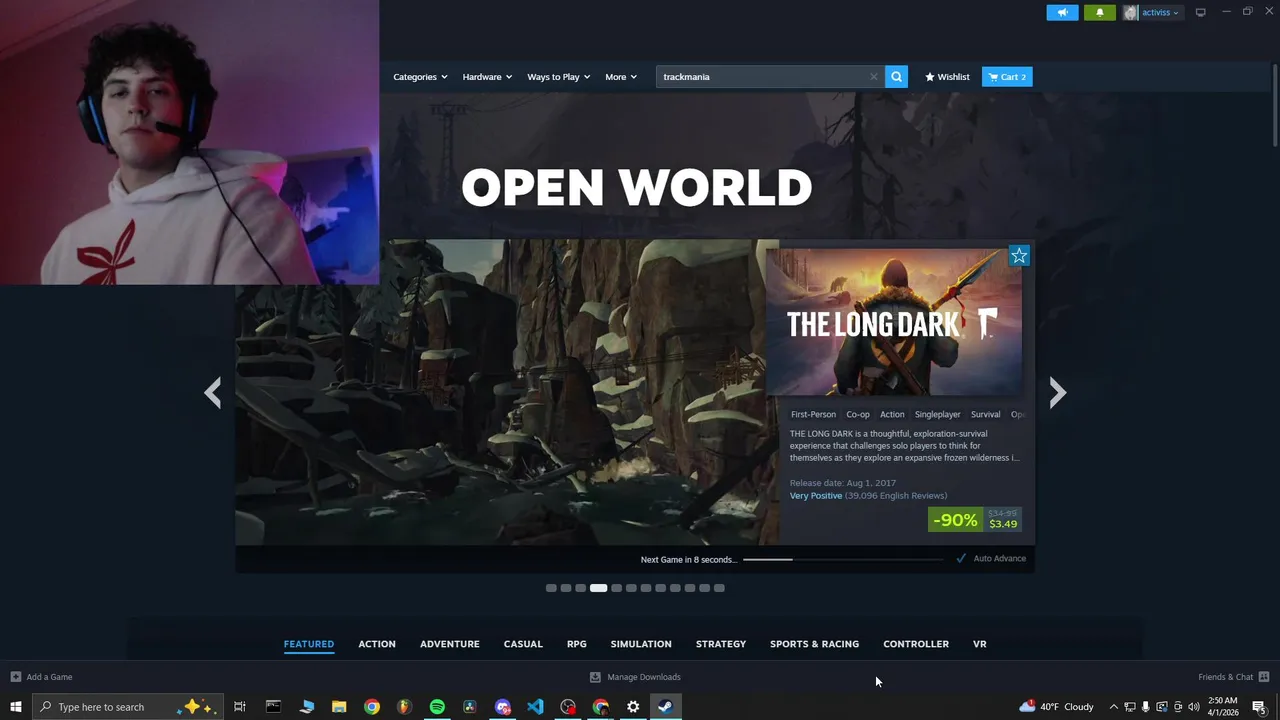
Task: Switch to Big Picture mode icon
Action: click(1200, 12)
